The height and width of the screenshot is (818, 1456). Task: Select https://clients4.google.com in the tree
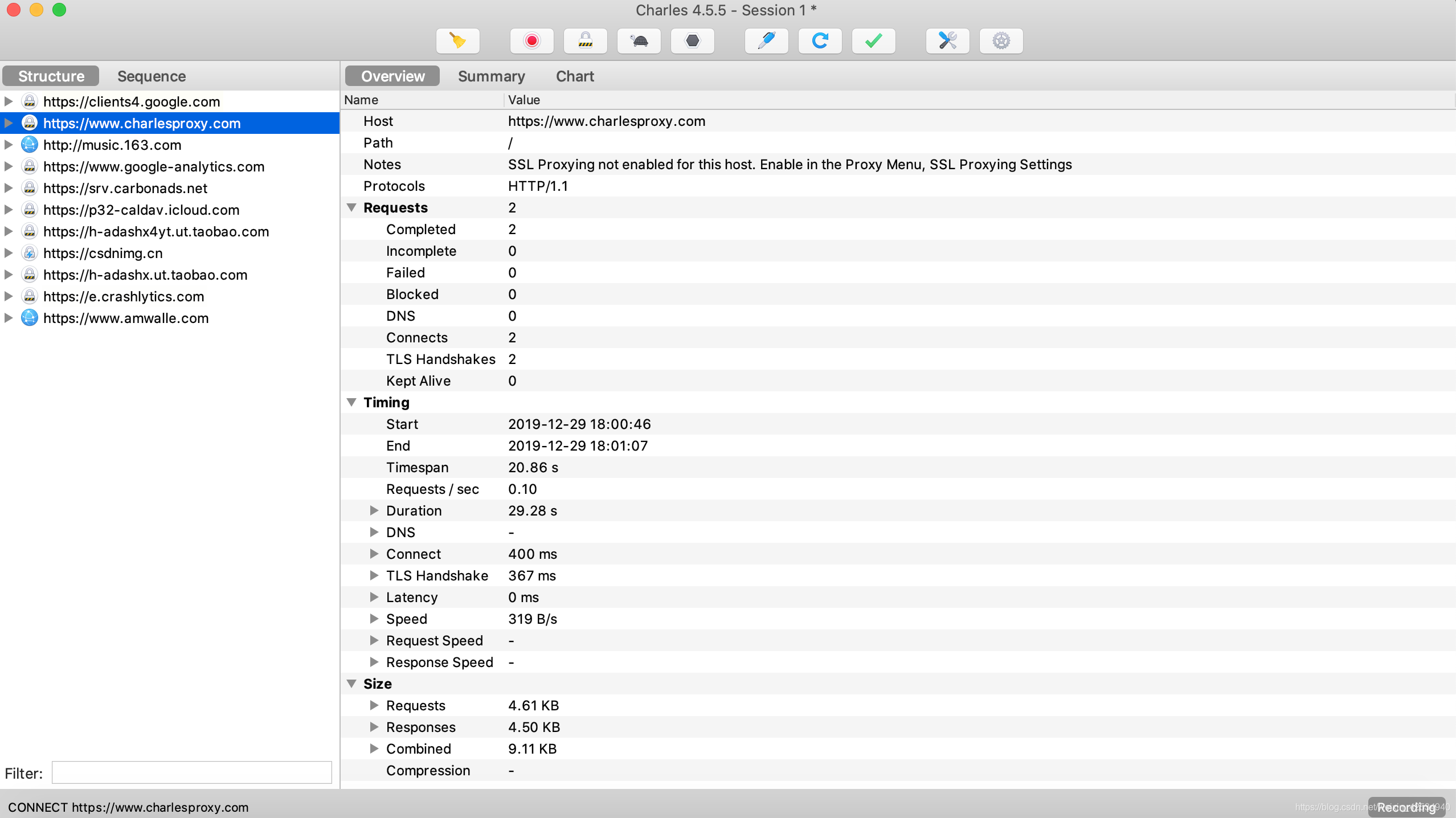[132, 101]
